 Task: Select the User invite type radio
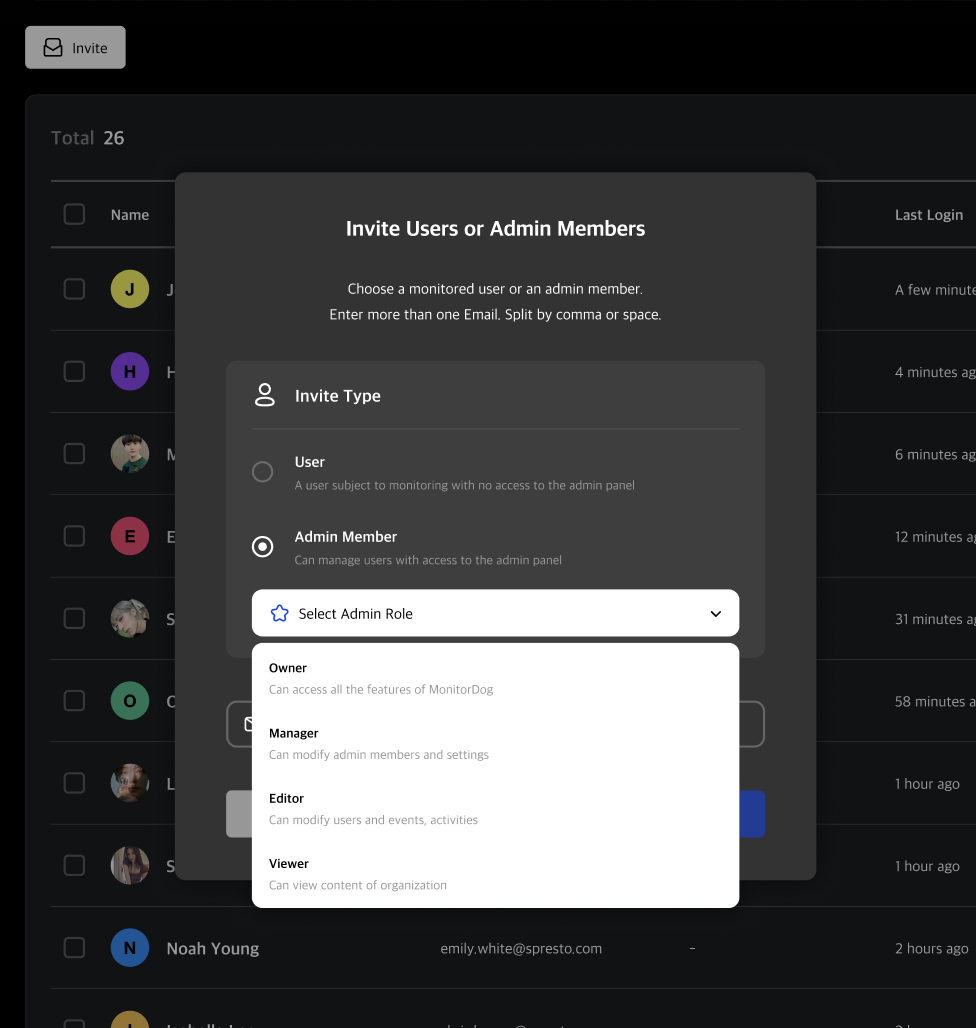tap(262, 472)
